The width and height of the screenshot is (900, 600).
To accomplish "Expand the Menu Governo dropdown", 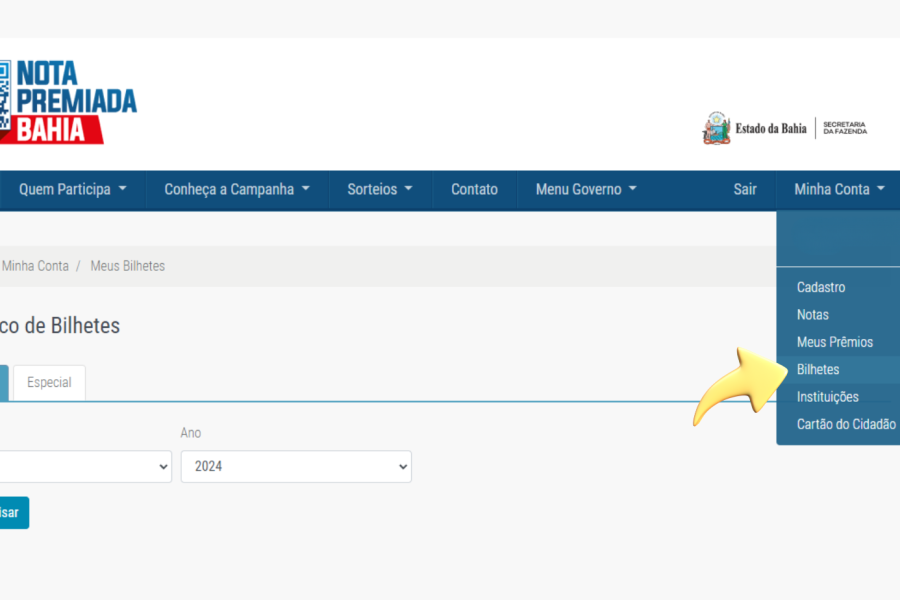I will click(x=585, y=189).
